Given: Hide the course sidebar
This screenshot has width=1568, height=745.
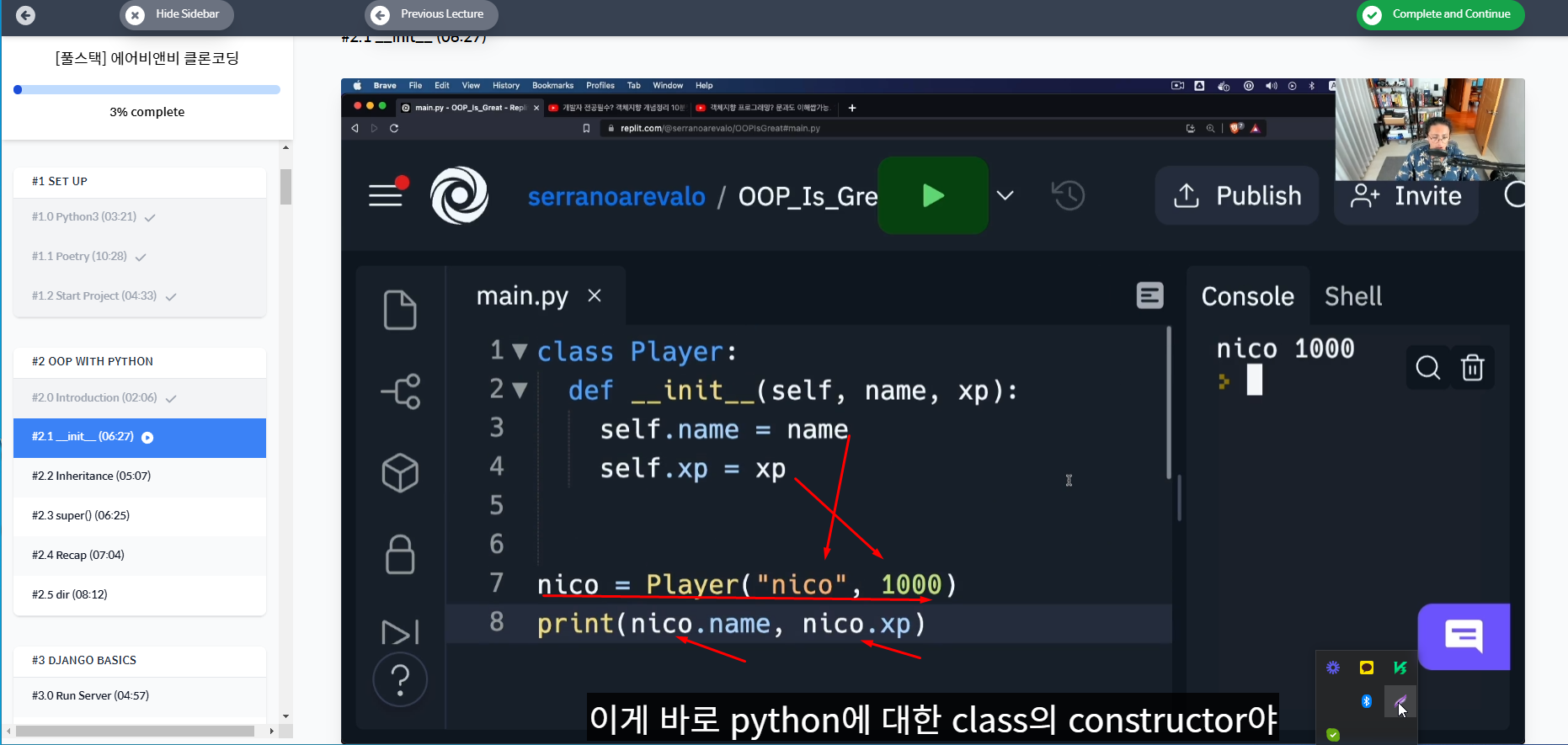Looking at the screenshot, I should pyautogui.click(x=177, y=14).
